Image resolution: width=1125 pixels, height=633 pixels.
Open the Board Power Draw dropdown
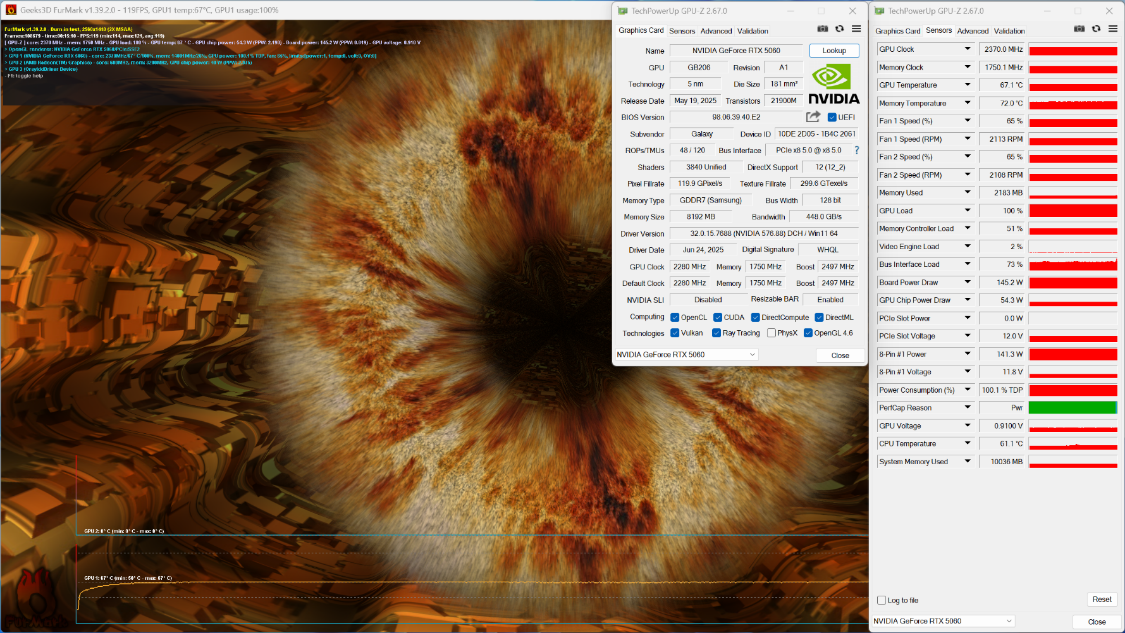point(967,282)
